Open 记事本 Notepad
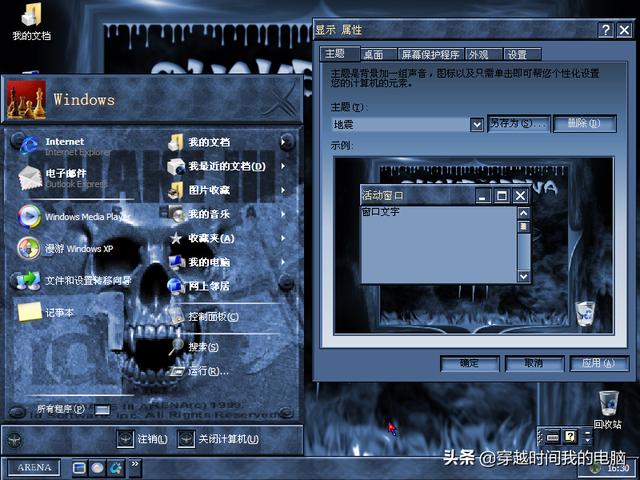640x480 pixels. click(46, 312)
